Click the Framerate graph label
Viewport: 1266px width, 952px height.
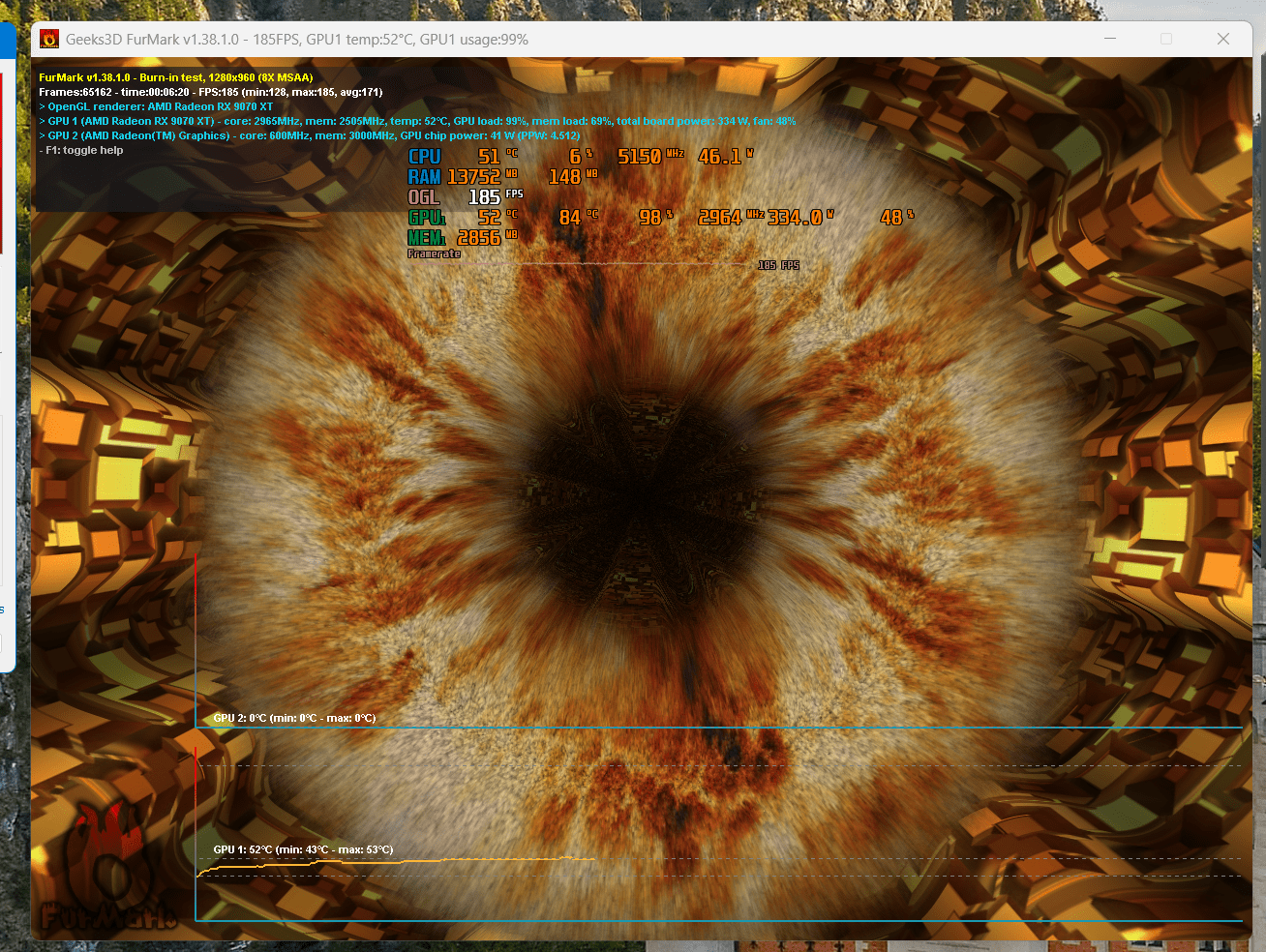[x=434, y=253]
